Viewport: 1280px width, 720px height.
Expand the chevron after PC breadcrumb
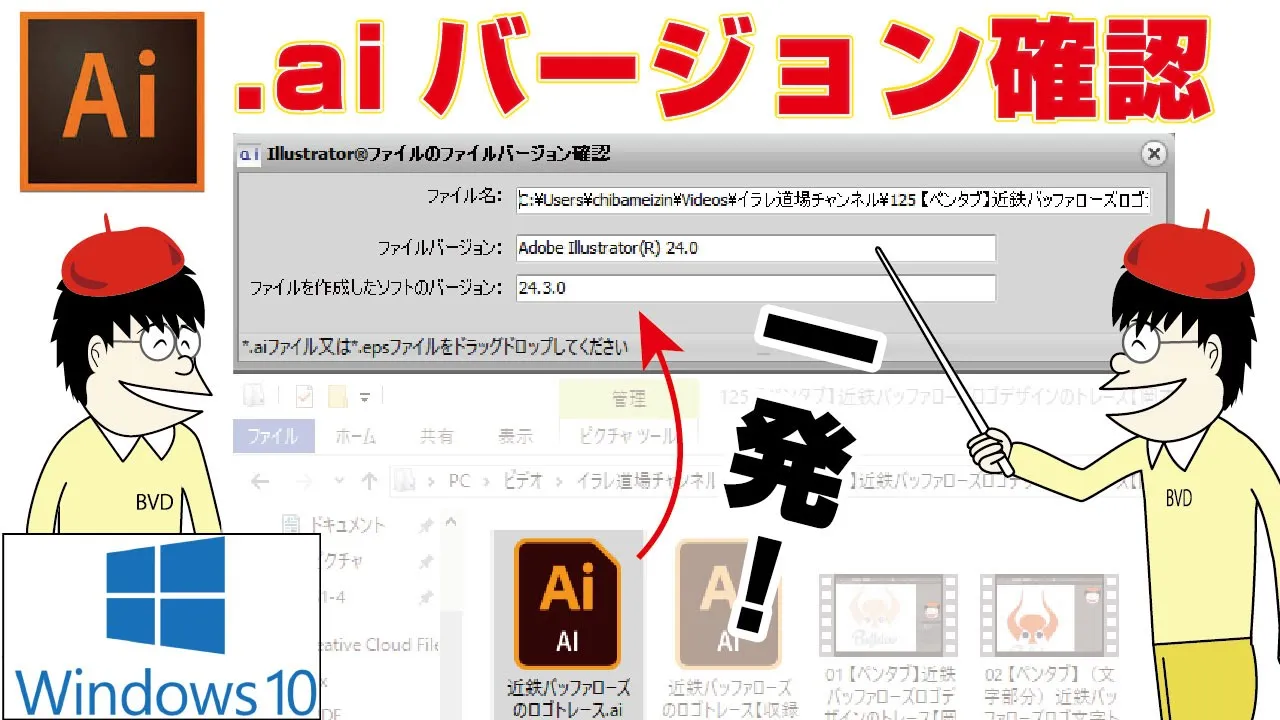(485, 482)
